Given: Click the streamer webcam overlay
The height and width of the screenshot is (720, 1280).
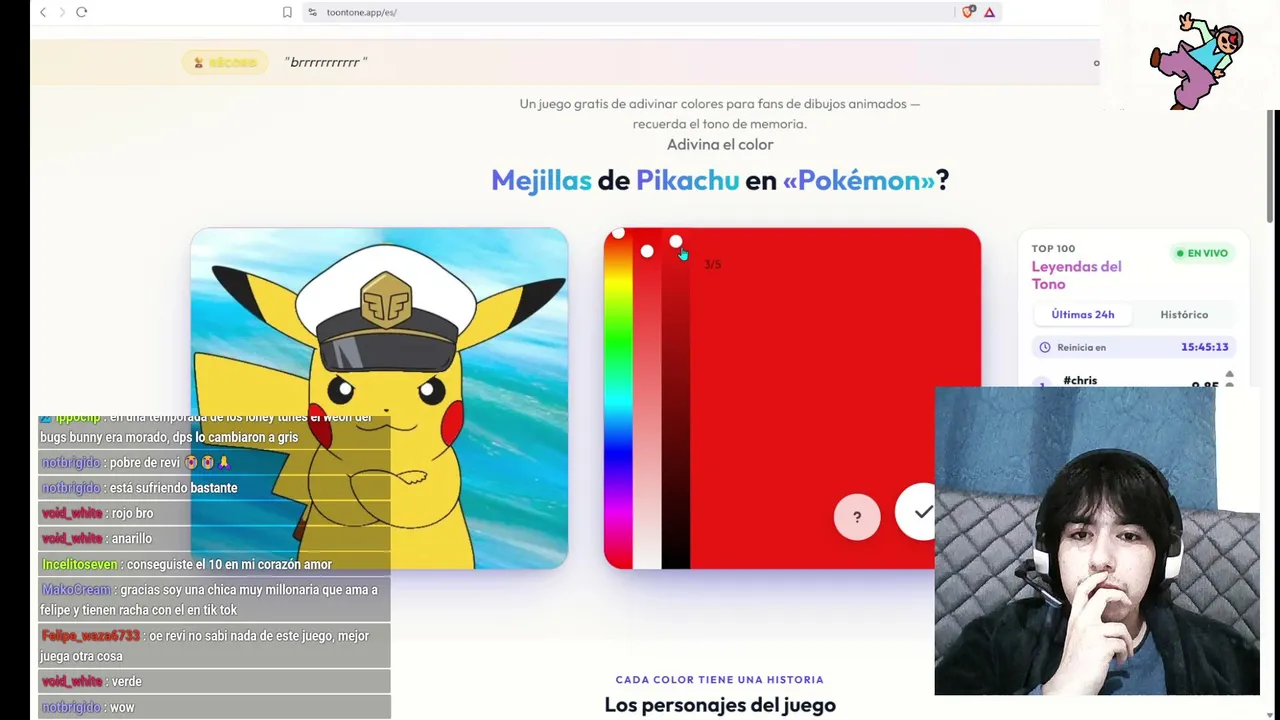Looking at the screenshot, I should (1097, 541).
